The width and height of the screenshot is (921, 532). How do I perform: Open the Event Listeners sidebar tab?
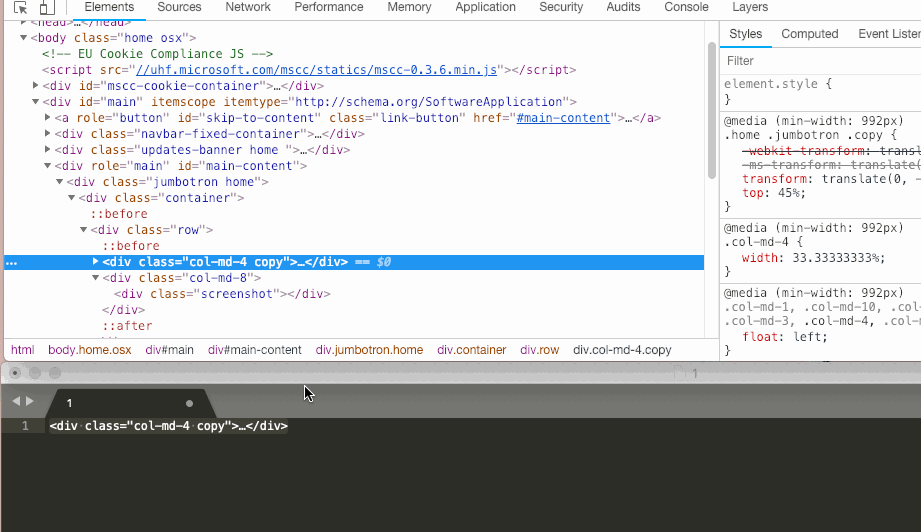pos(889,34)
